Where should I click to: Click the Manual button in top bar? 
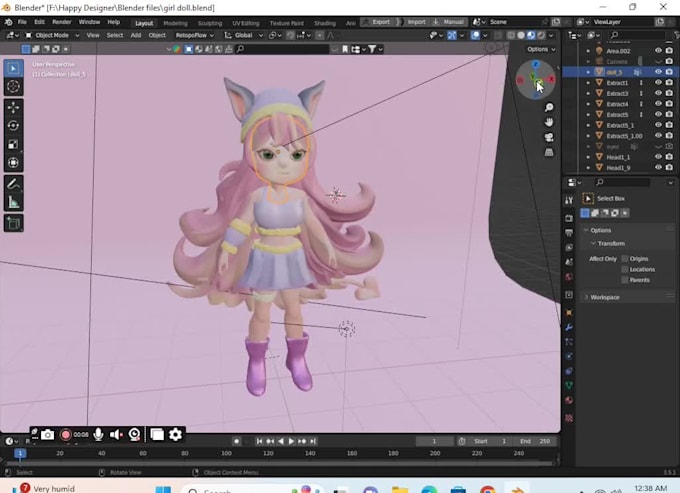click(x=450, y=22)
